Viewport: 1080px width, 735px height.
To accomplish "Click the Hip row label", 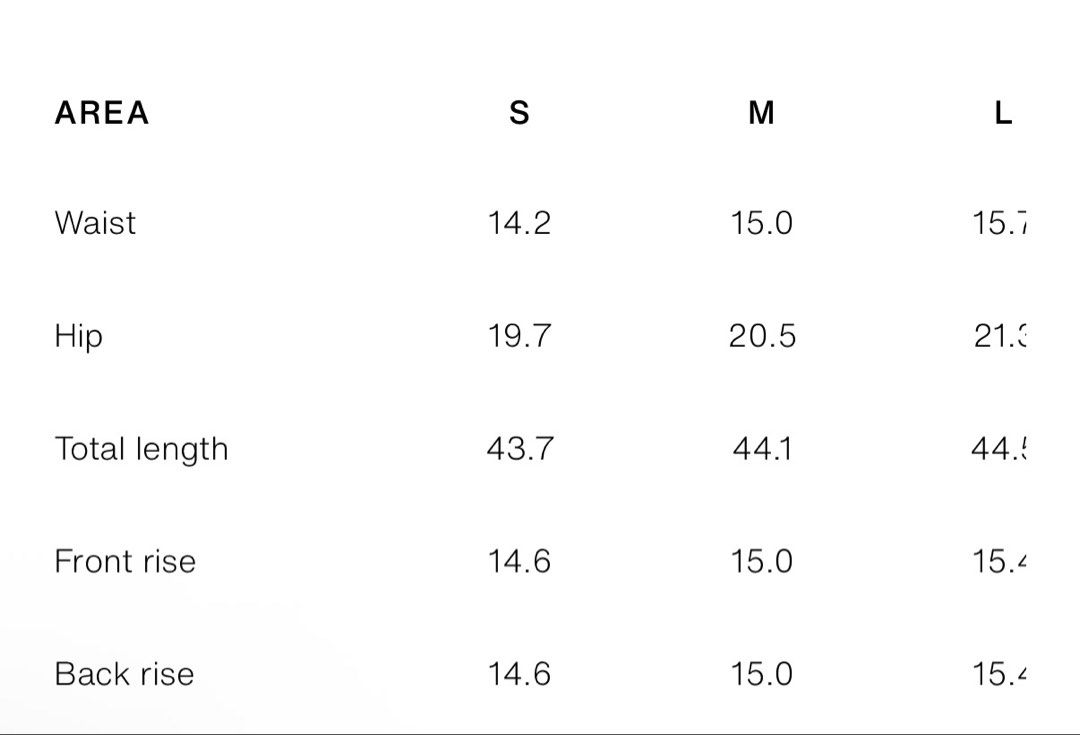I will (79, 338).
